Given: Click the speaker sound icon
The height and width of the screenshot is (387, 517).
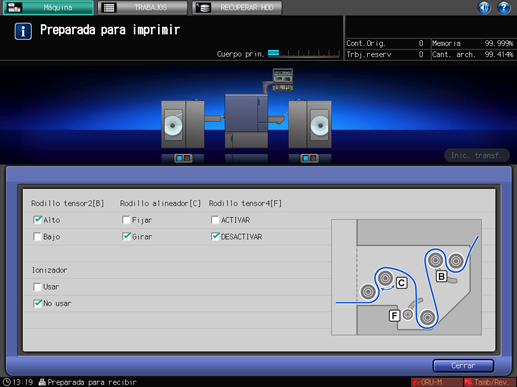Looking at the screenshot, I should click(x=484, y=7).
